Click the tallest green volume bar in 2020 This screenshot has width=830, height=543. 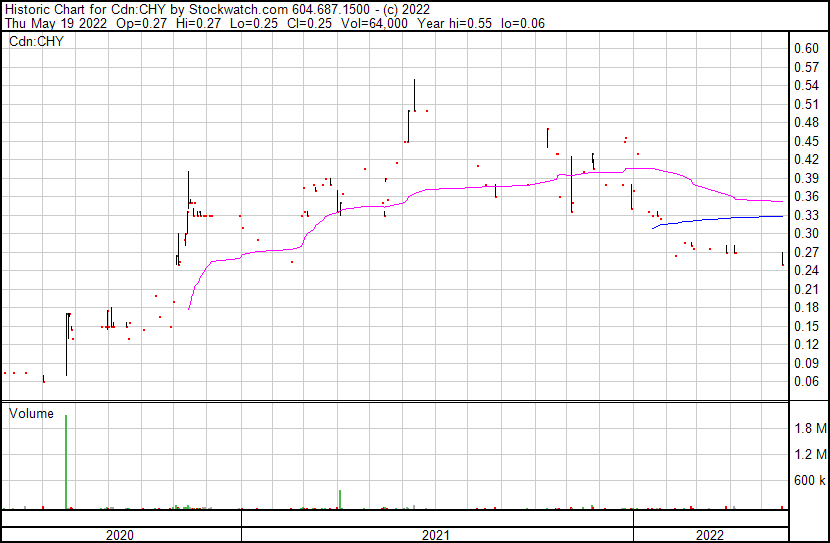[66, 462]
